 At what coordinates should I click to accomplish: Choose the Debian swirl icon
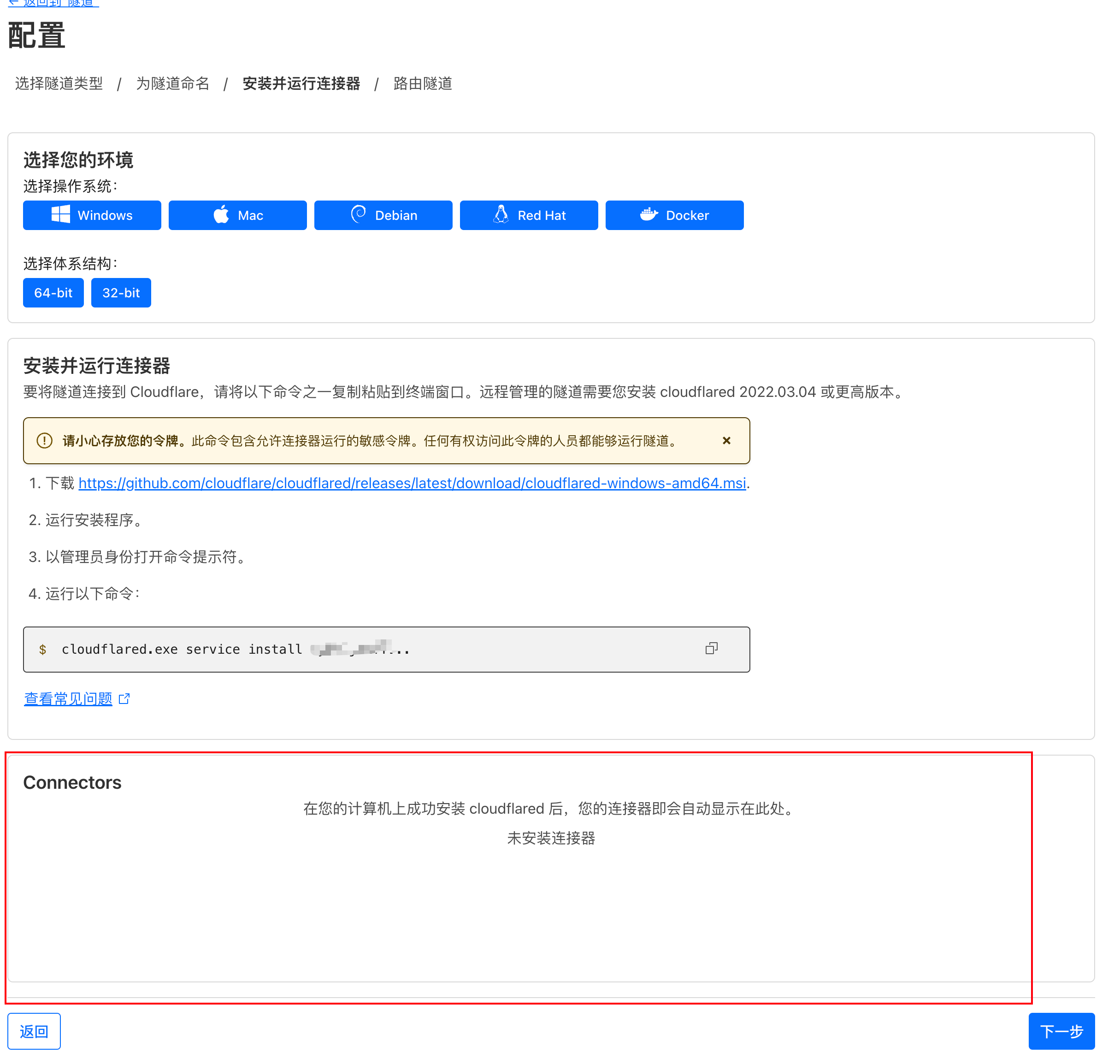[358, 215]
